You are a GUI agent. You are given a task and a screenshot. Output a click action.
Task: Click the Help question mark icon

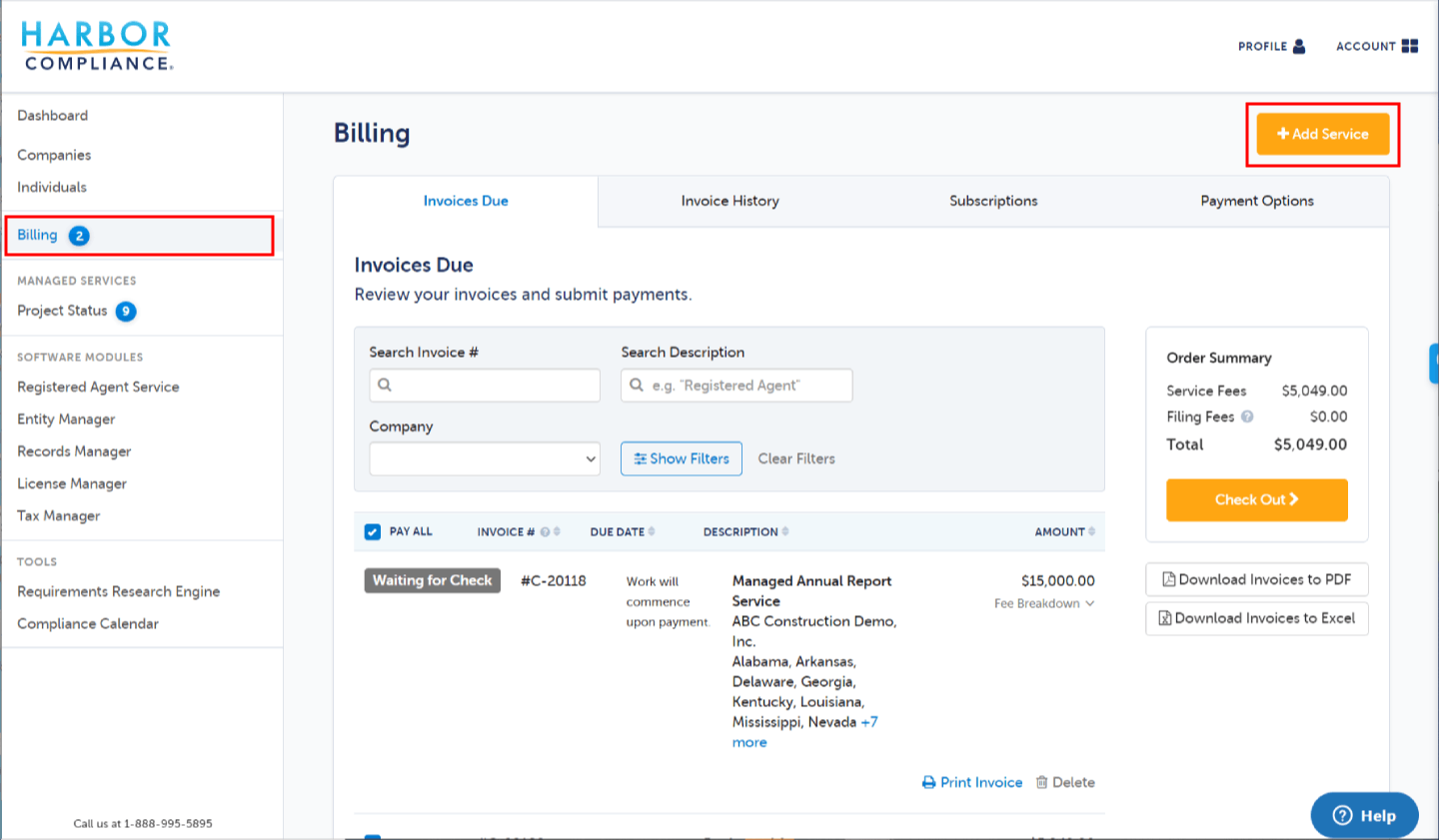[x=1343, y=816]
